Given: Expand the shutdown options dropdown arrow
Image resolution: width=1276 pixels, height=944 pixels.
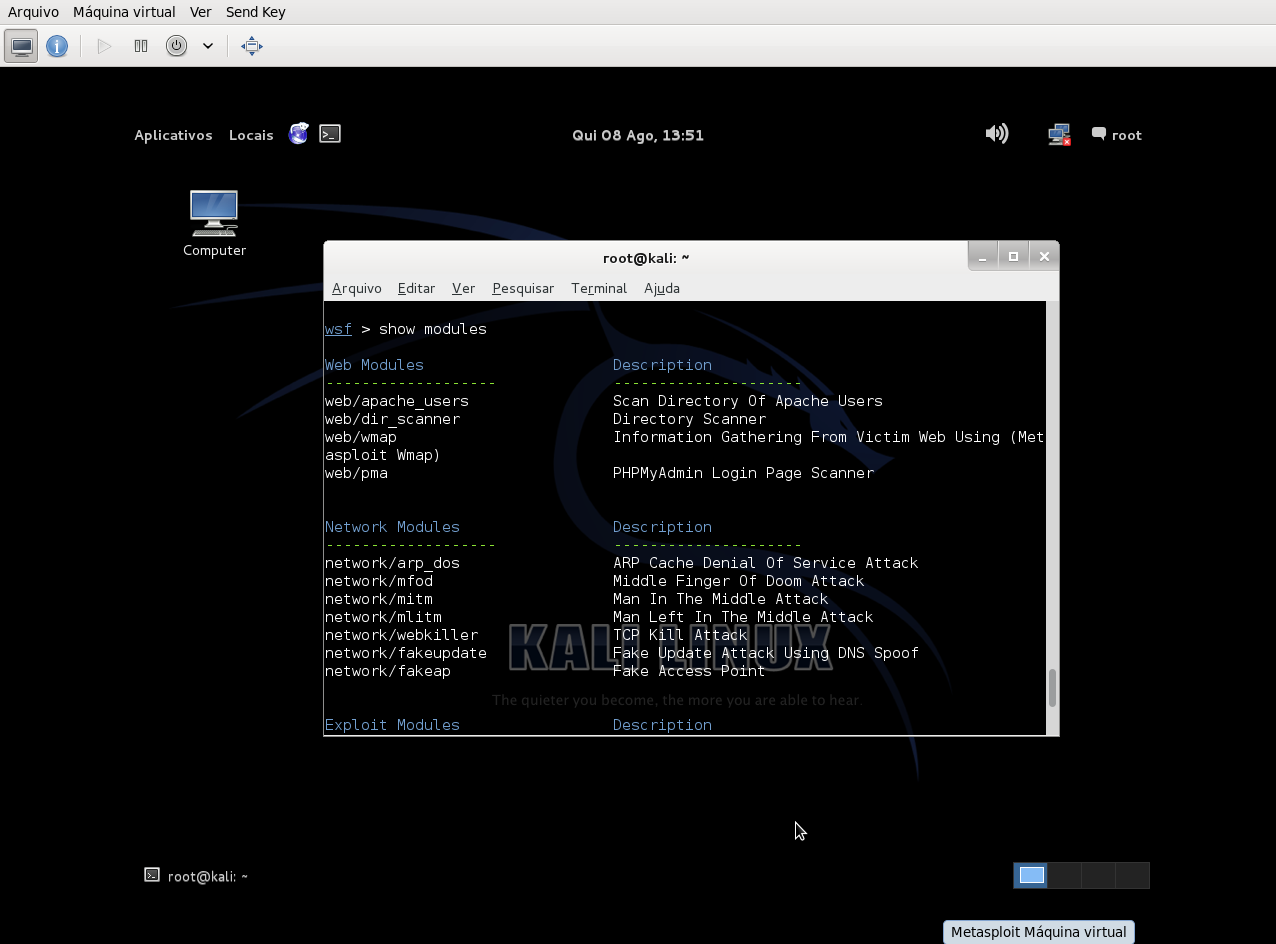Looking at the screenshot, I should tap(208, 46).
